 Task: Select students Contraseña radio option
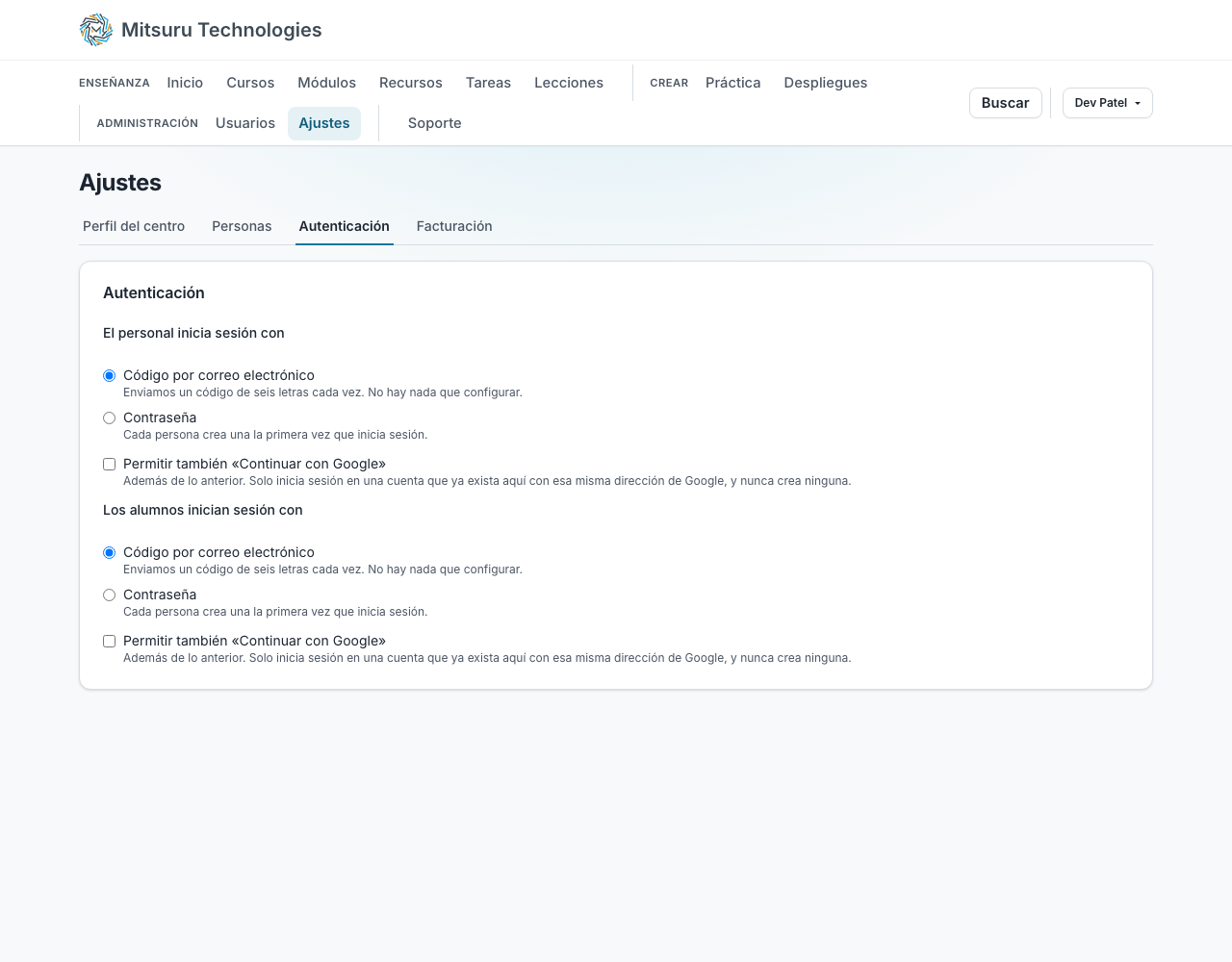point(109,595)
